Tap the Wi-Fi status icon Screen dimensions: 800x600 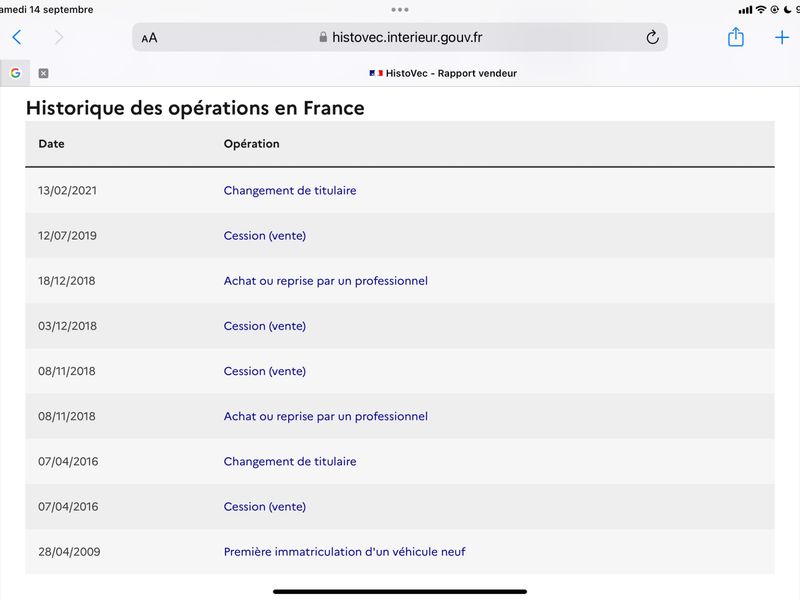point(761,9)
